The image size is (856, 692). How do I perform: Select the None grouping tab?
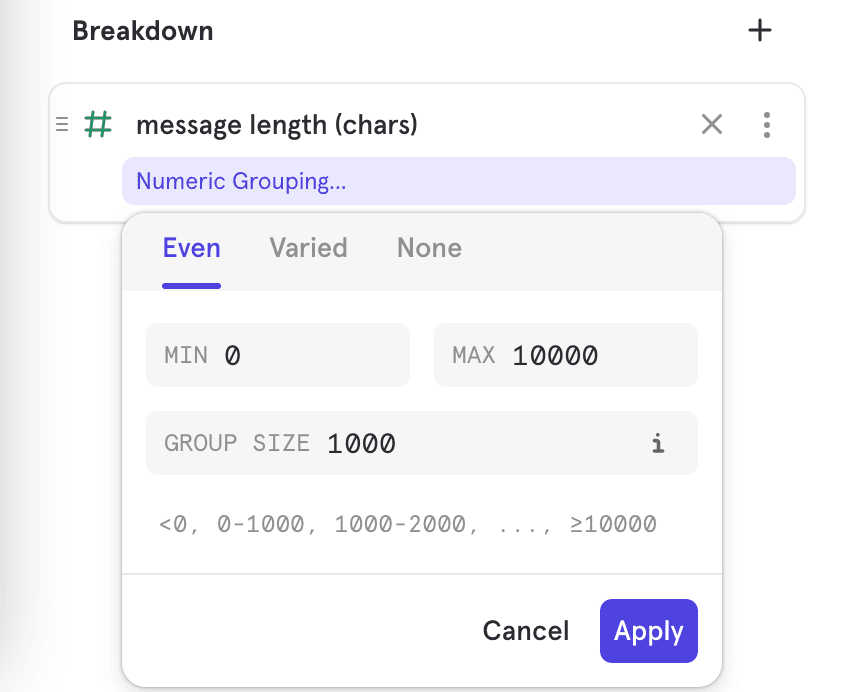[x=429, y=248]
